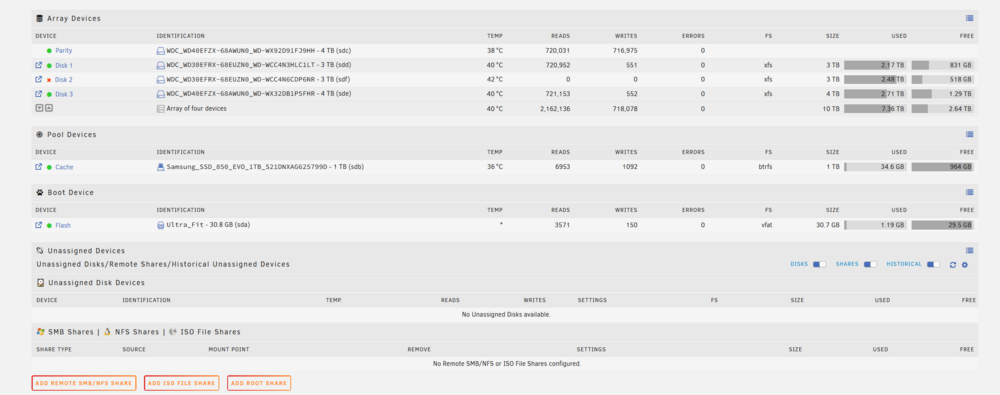The width and height of the screenshot is (1000, 395).
Task: Click Disk 2 red error status icon
Action: (x=49, y=80)
